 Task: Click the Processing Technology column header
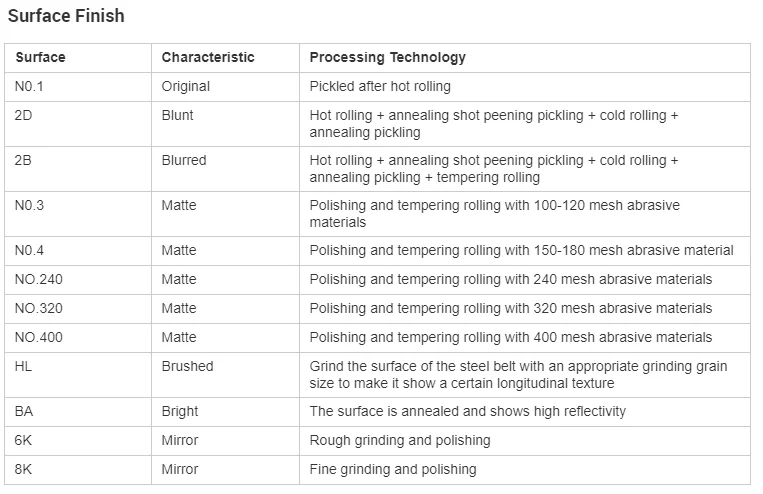[x=387, y=58]
